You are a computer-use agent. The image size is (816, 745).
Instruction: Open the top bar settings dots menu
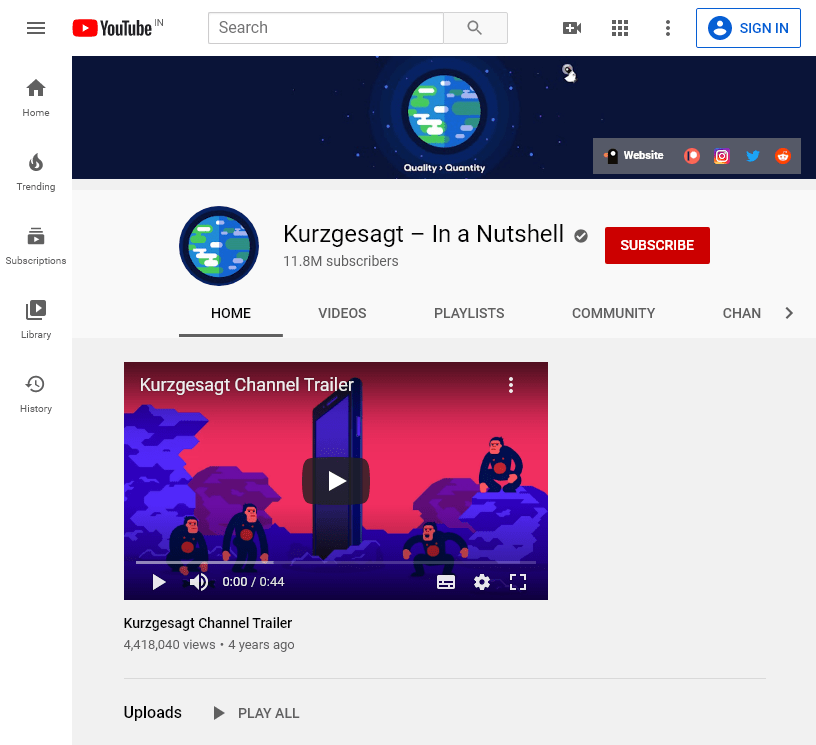[668, 28]
